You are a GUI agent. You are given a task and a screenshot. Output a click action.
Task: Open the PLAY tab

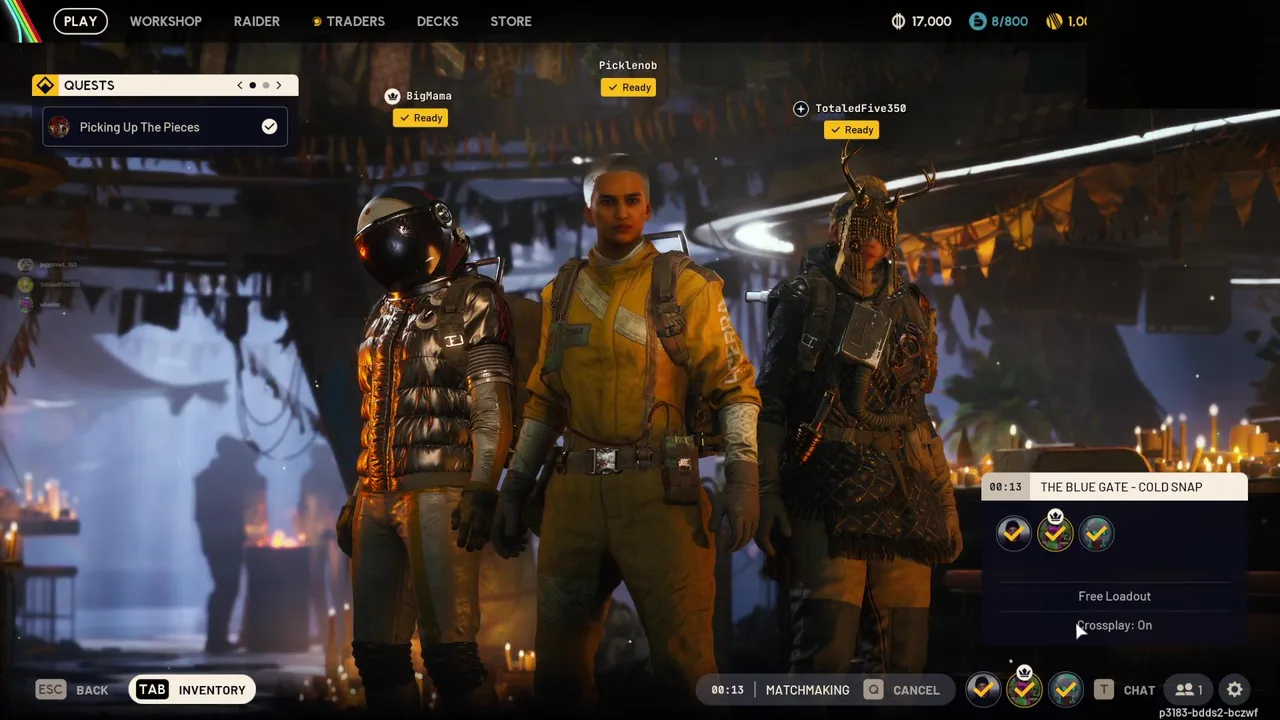[x=80, y=21]
